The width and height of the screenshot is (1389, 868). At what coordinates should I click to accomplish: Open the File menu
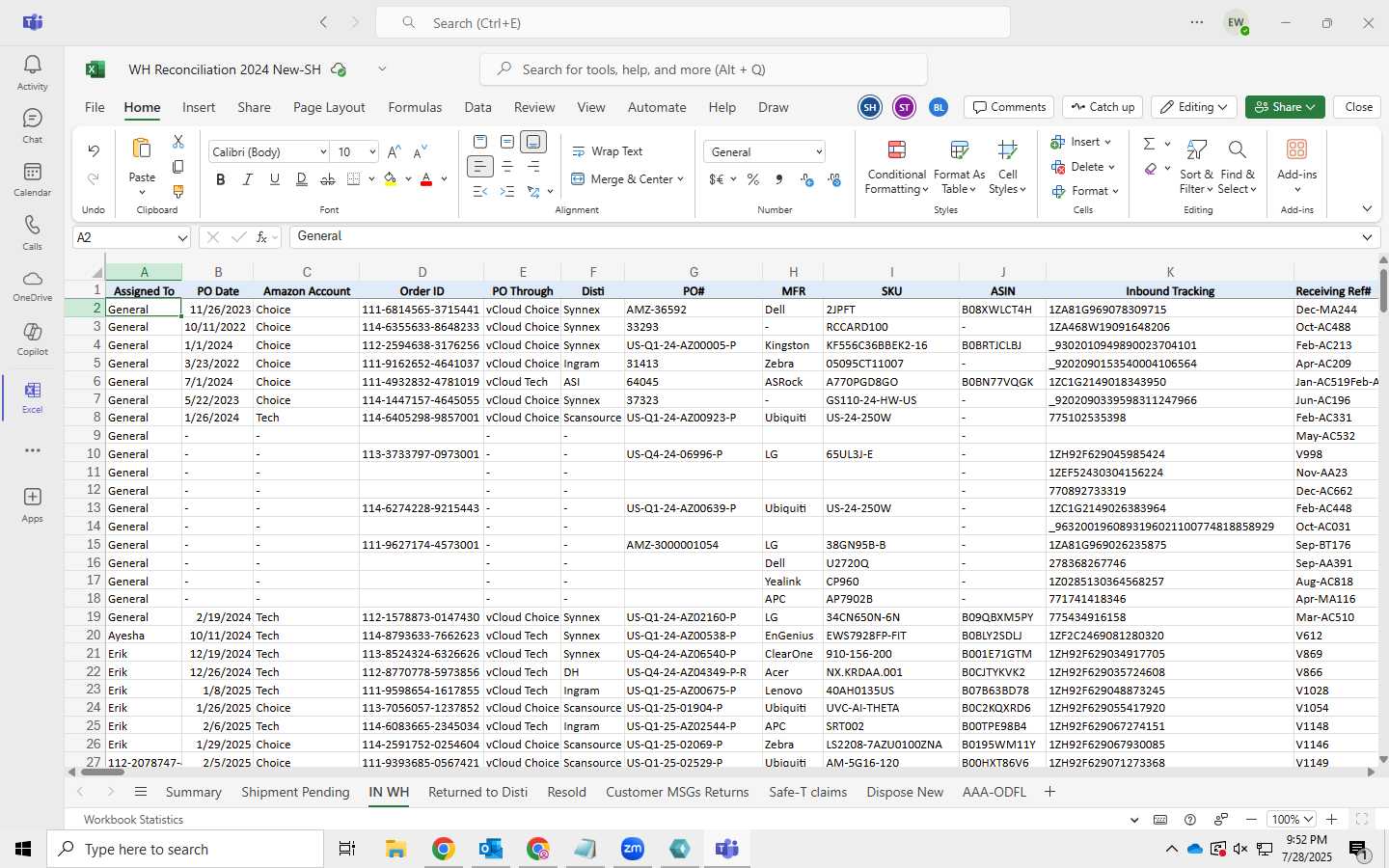pyautogui.click(x=95, y=107)
